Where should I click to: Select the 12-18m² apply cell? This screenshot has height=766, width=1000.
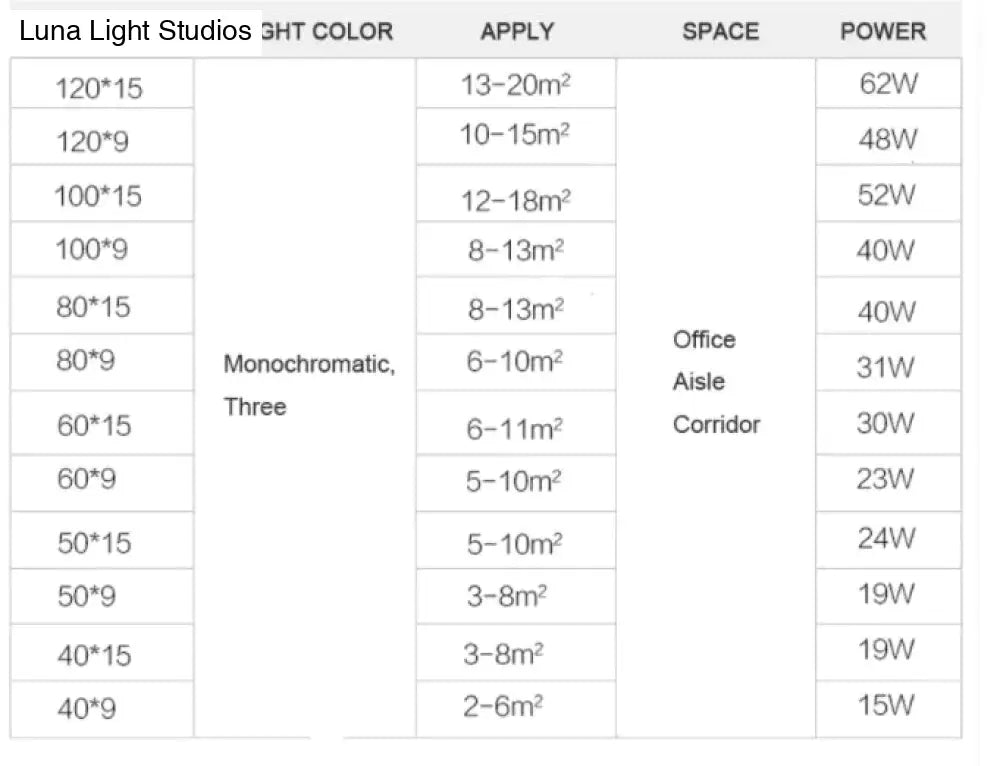(x=516, y=194)
